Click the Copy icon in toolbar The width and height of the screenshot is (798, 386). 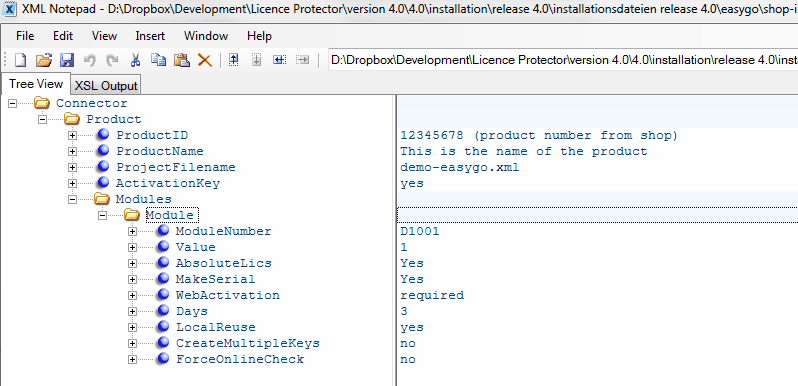pos(158,60)
